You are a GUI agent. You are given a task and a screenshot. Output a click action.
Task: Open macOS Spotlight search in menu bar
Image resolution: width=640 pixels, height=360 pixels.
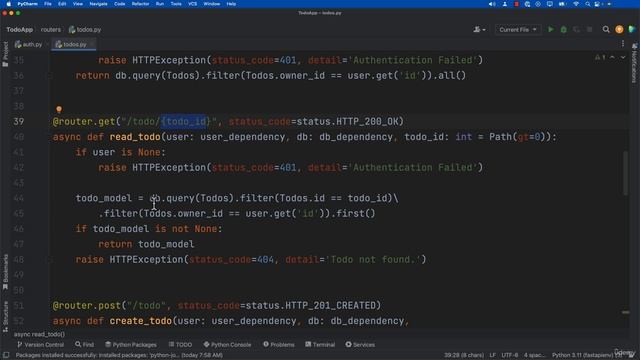(x=587, y=4)
